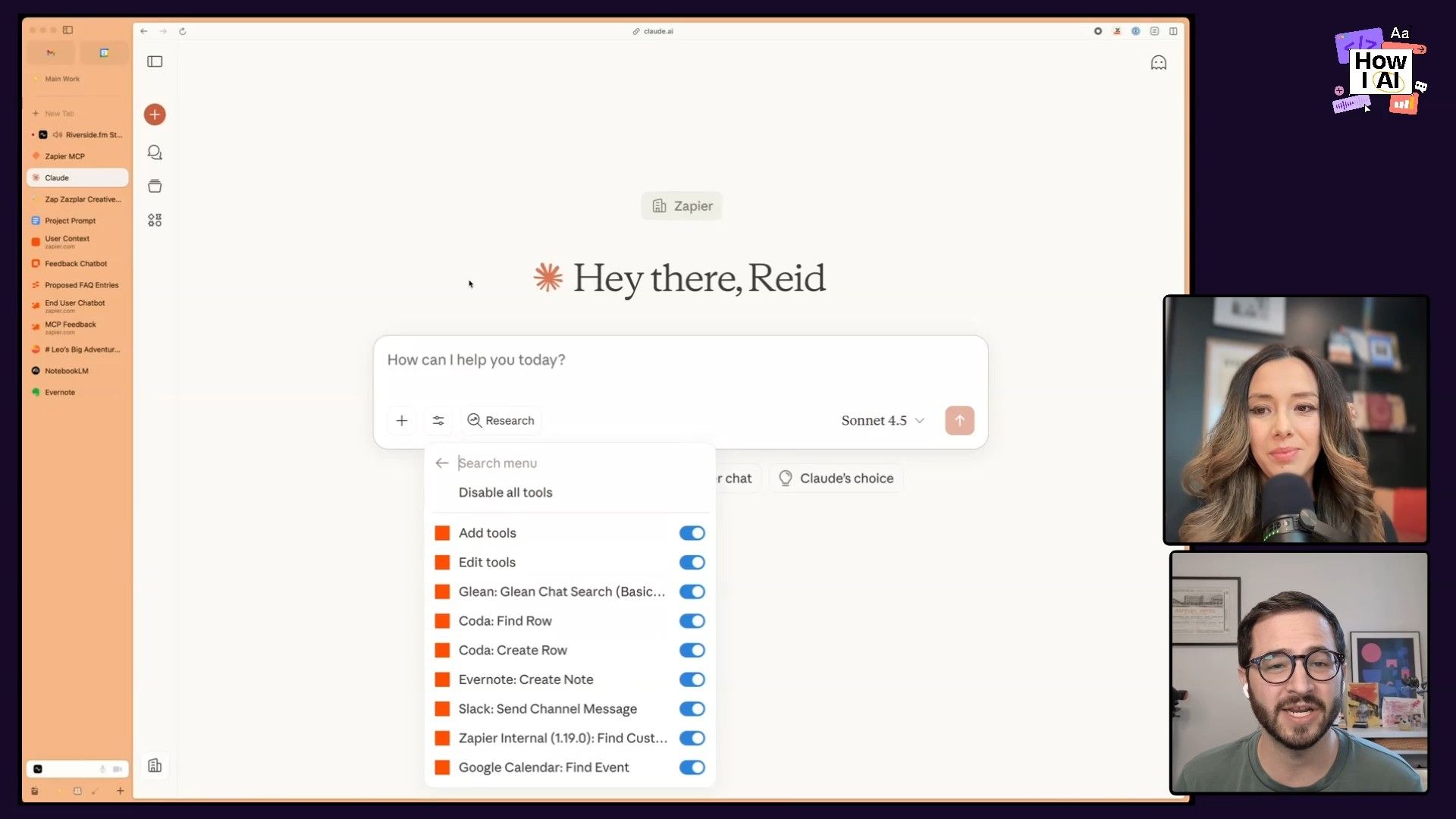Toggle the Claude sidebar panel icon
1456x819 pixels.
(155, 61)
